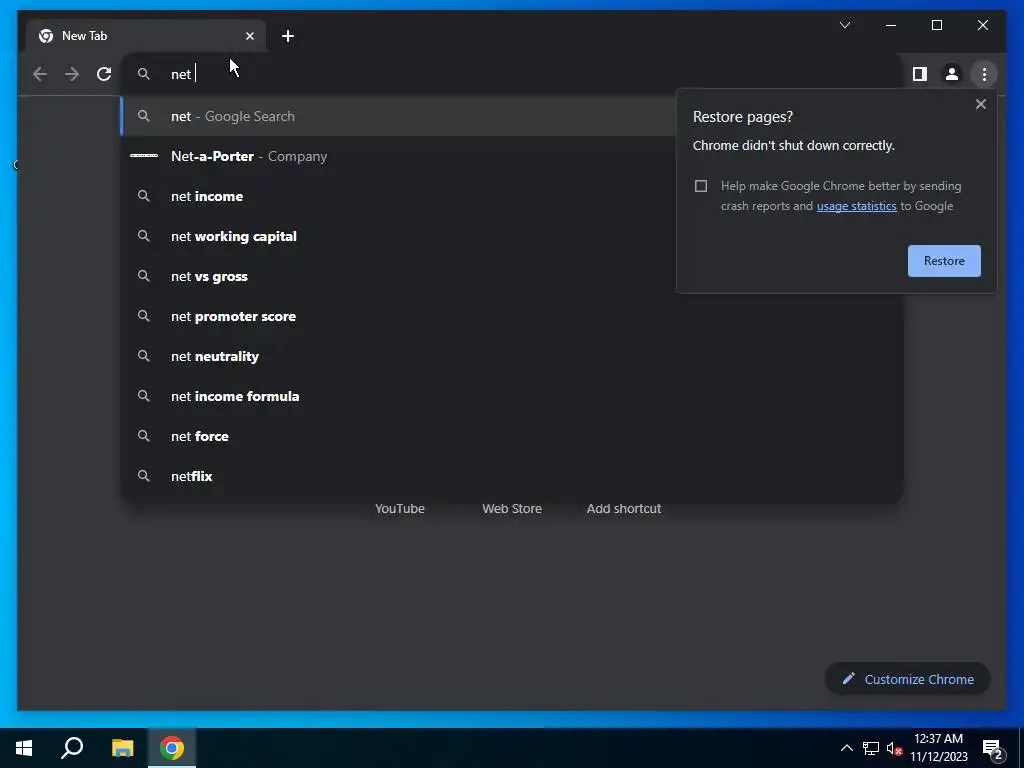Click the Net-a-Porter logo icon
Screen dimensions: 1024x768
144,155
